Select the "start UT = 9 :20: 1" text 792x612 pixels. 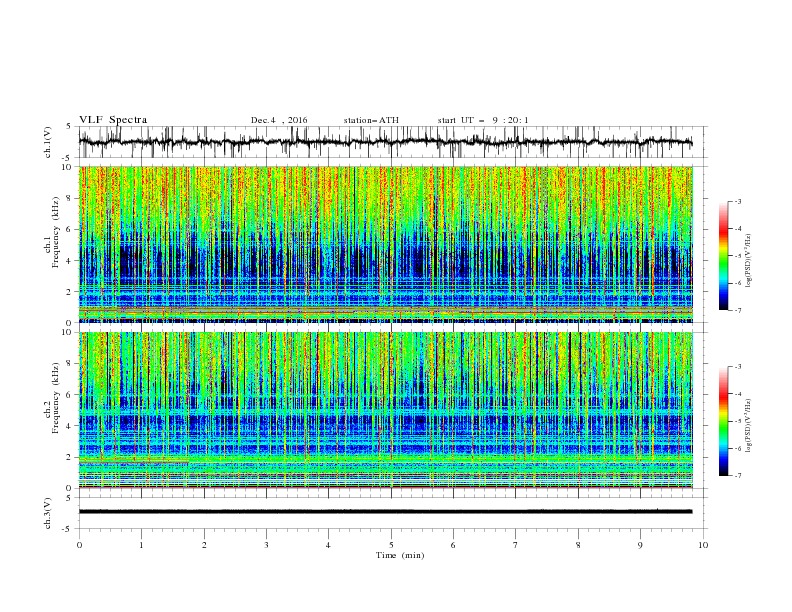[x=483, y=120]
